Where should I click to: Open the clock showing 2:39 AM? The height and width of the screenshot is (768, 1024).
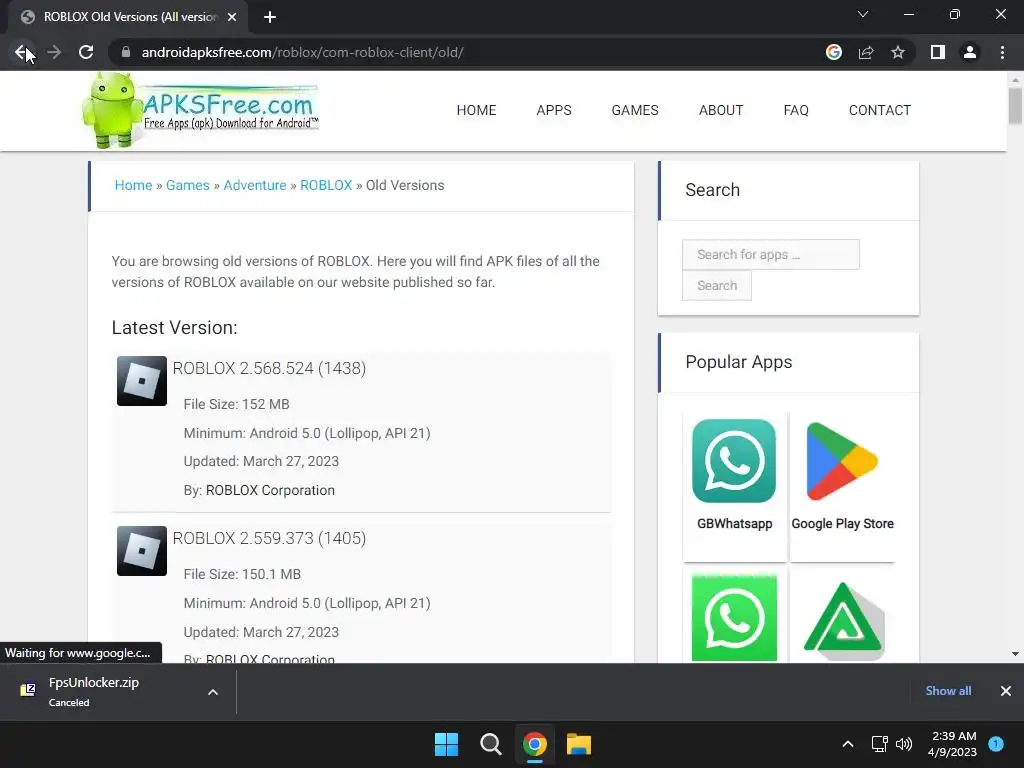[952, 744]
